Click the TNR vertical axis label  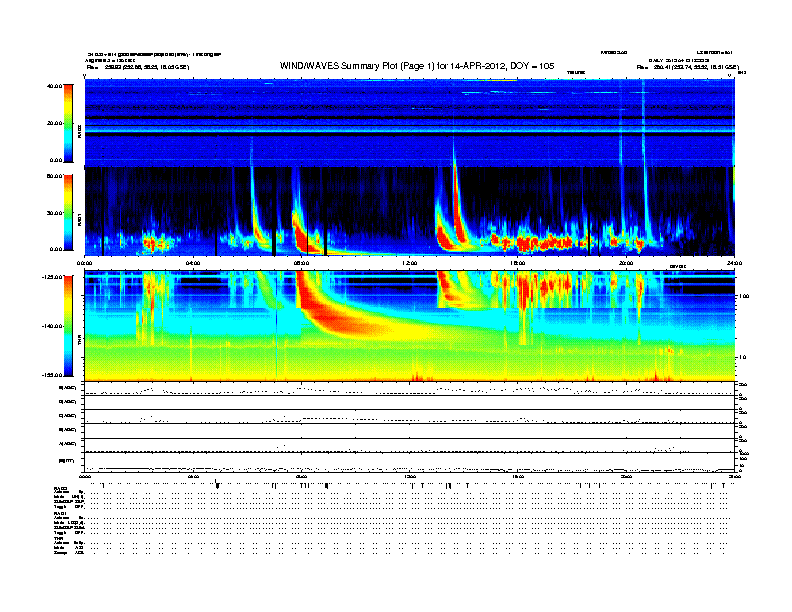tap(80, 342)
